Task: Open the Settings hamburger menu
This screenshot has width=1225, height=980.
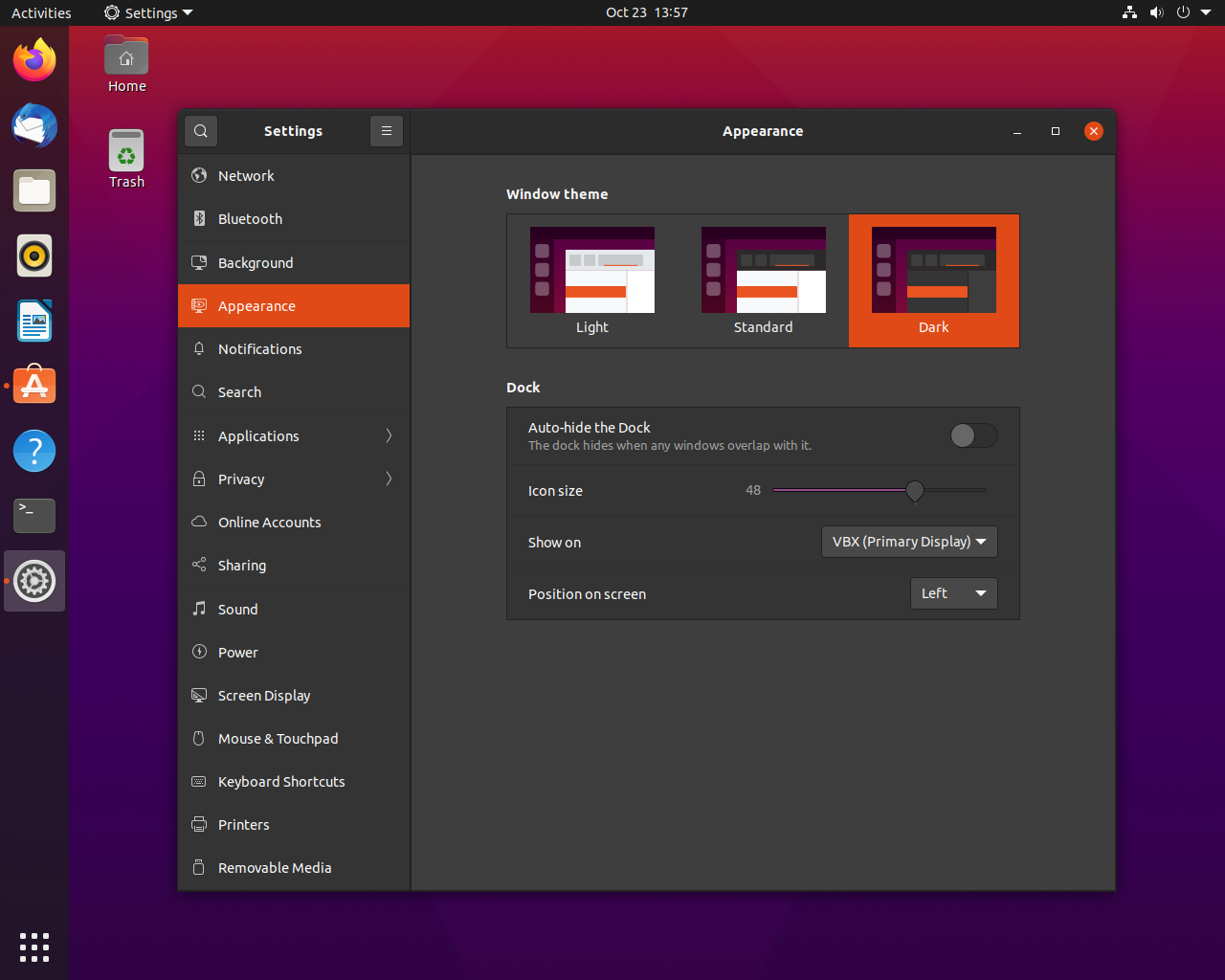Action: coord(387,131)
